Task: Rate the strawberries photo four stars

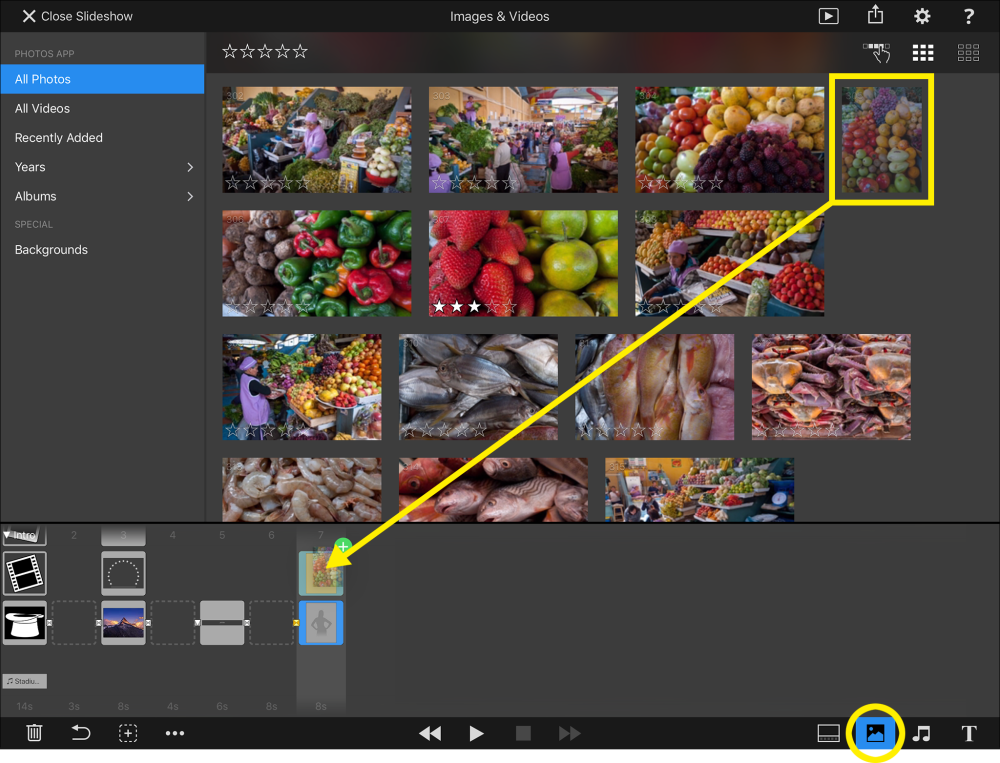Action: (492, 307)
